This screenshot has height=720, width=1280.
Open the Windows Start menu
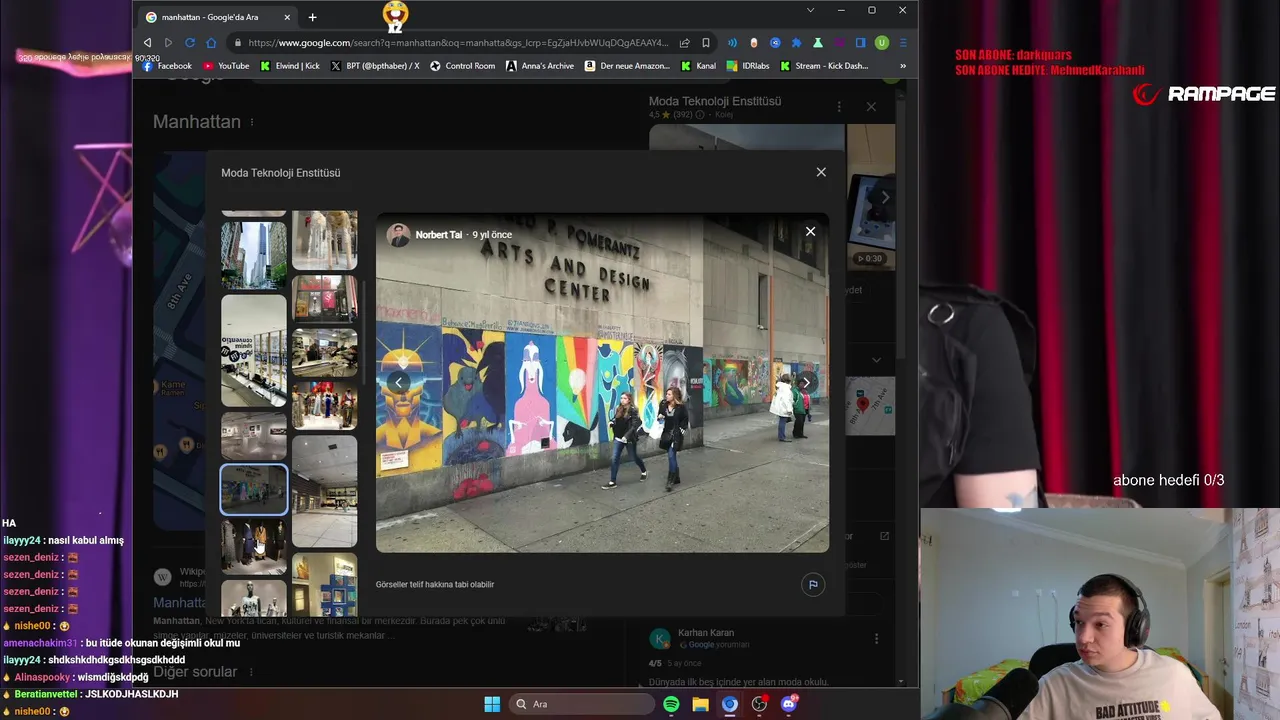click(x=492, y=704)
